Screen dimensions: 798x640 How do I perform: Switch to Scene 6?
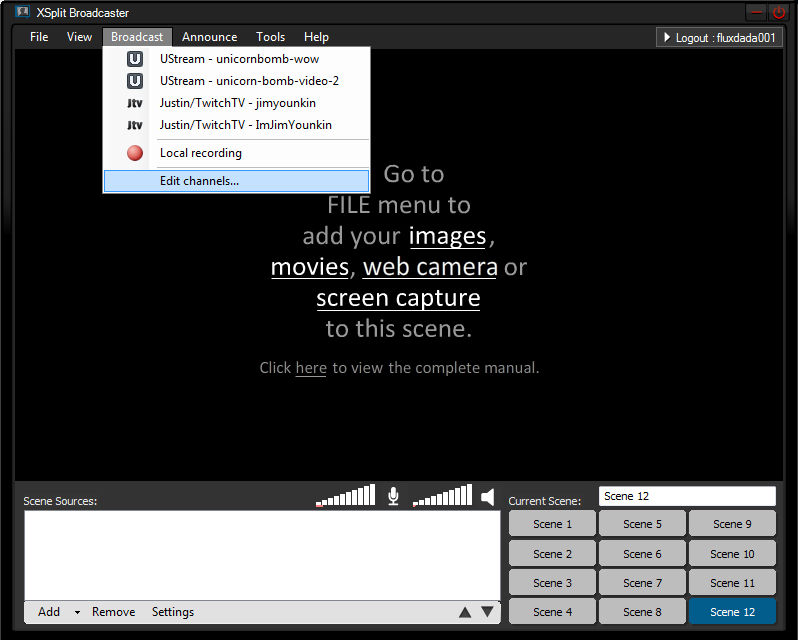coord(642,554)
